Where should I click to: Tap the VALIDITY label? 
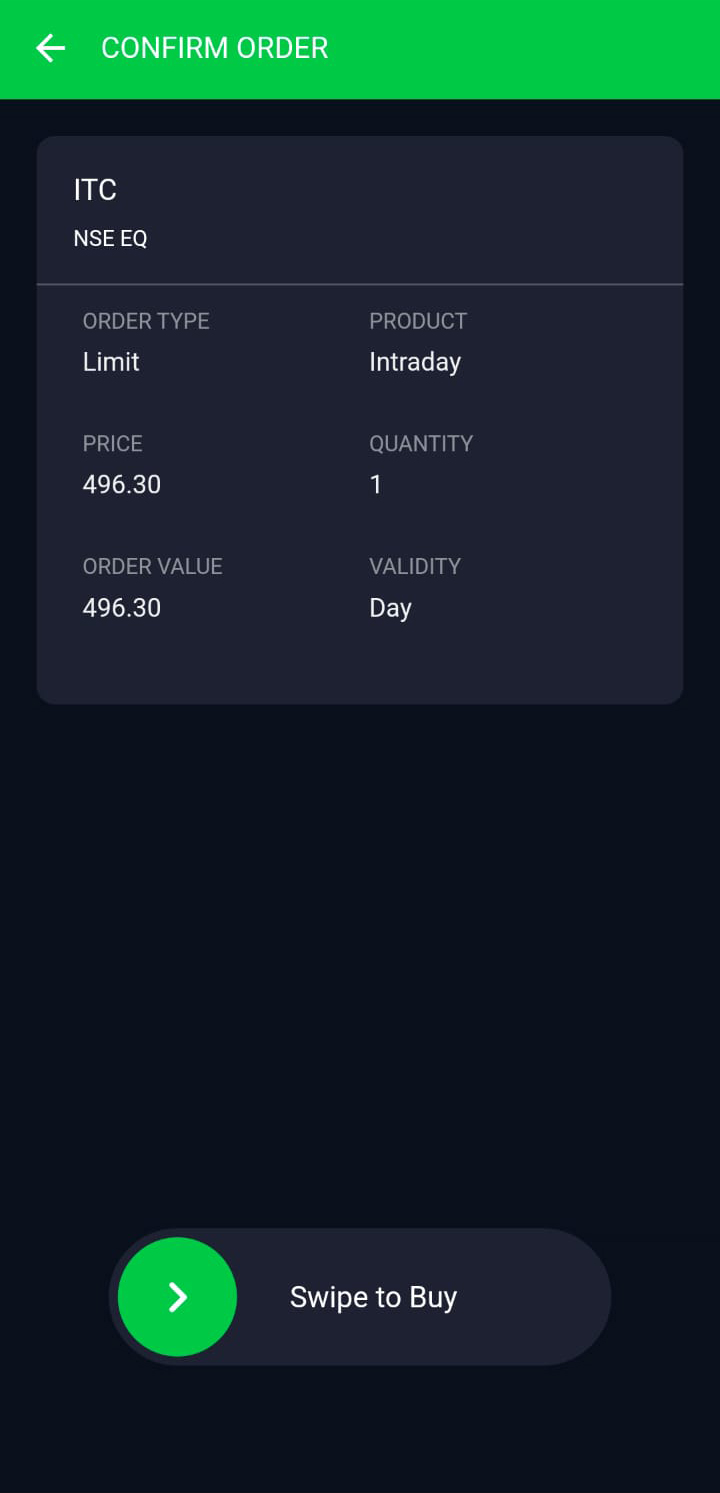pos(415,566)
